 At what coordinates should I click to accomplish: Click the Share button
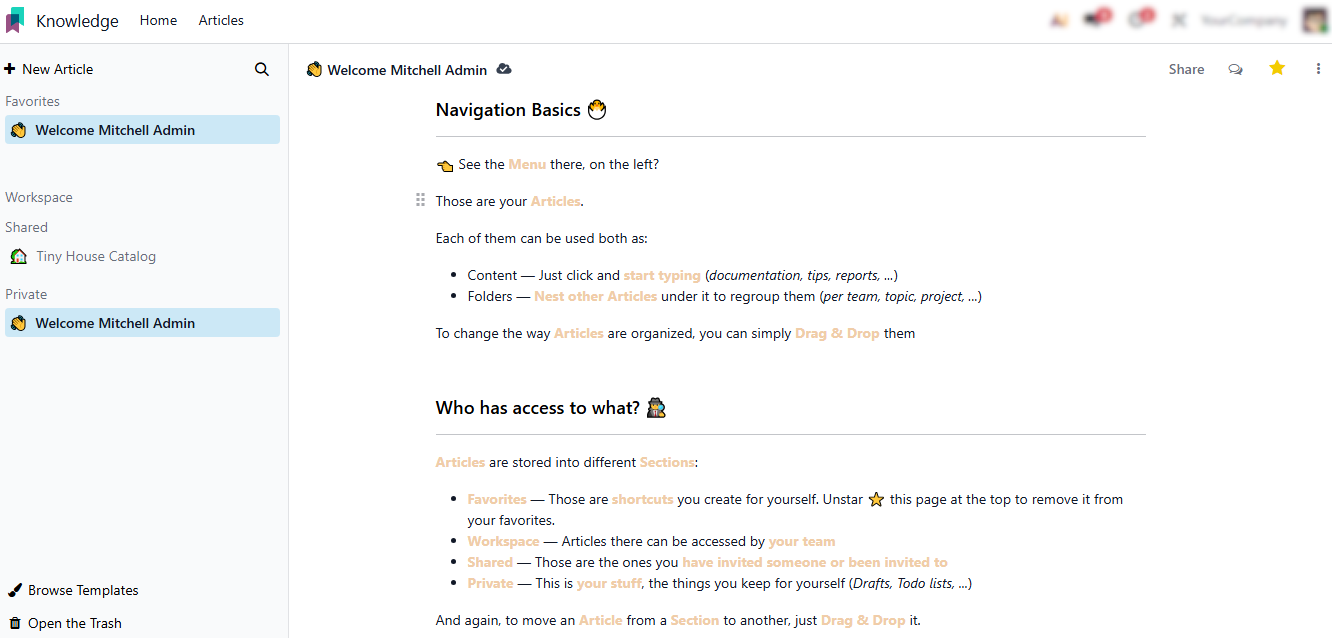pos(1186,69)
